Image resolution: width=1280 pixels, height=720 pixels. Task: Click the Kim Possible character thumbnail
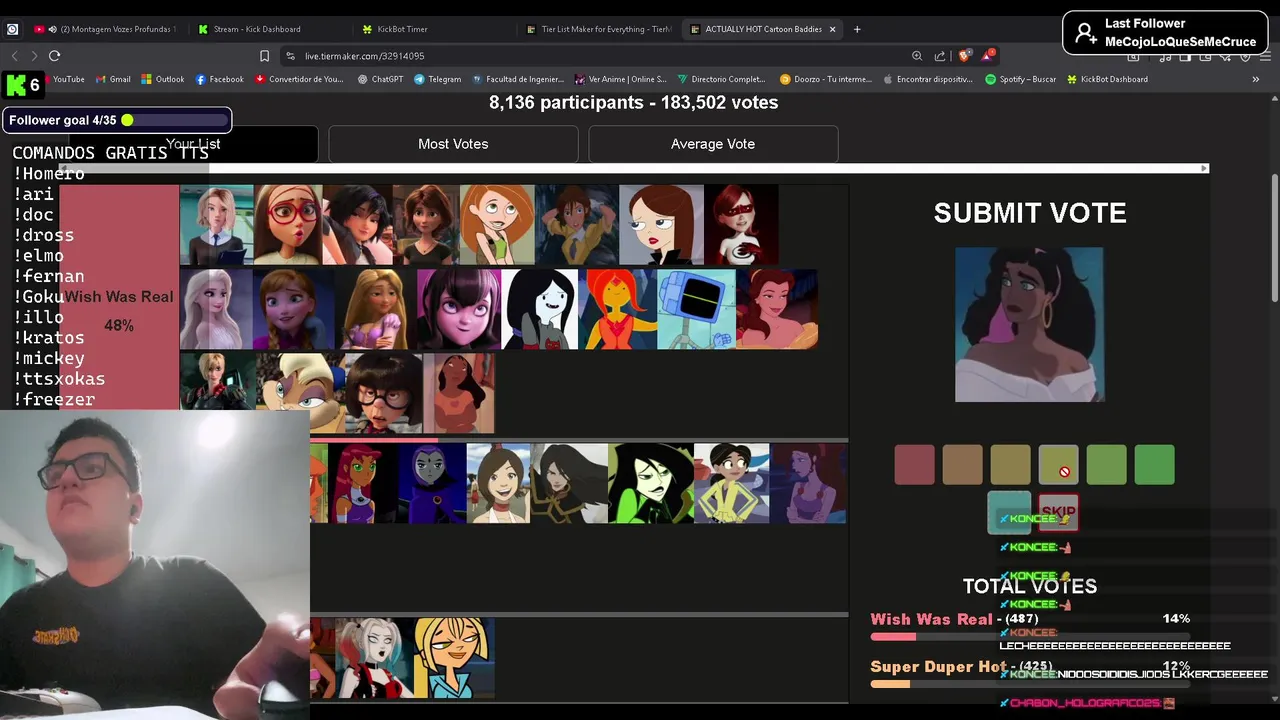tap(498, 225)
